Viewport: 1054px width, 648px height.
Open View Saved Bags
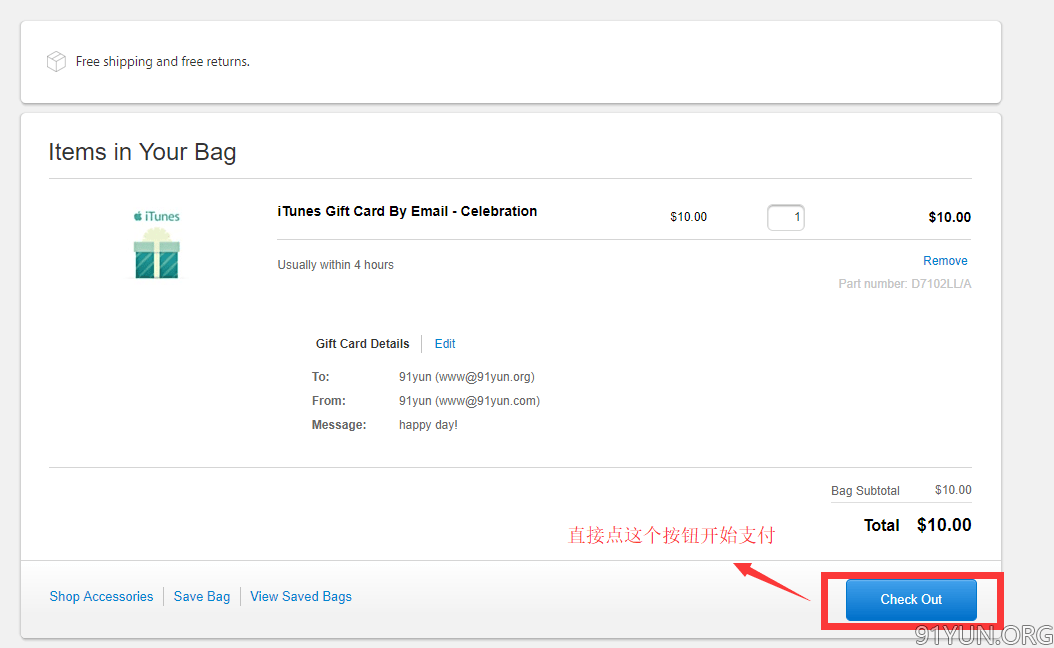point(301,596)
